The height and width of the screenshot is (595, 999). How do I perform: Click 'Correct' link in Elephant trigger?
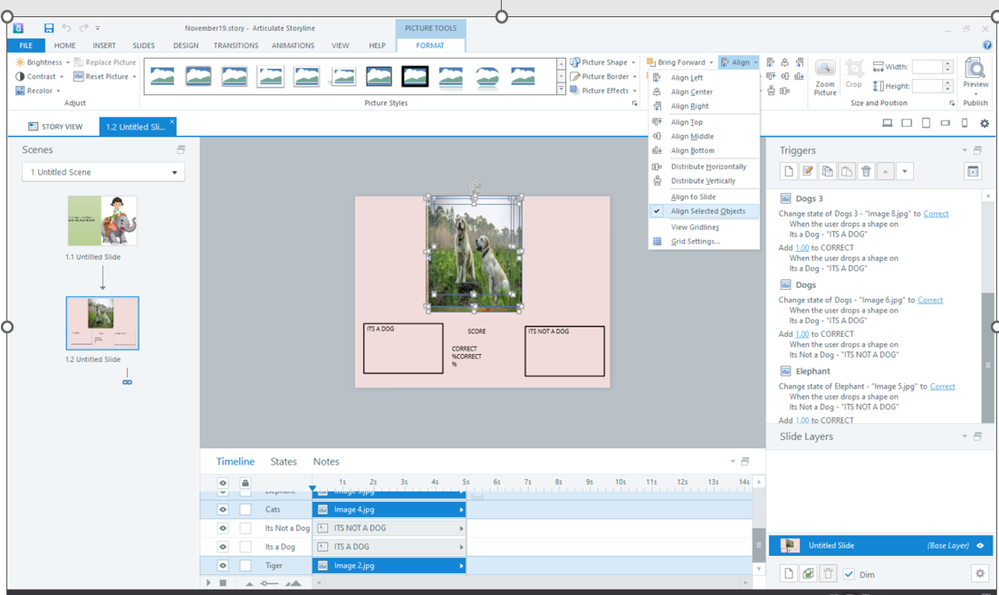click(x=942, y=386)
